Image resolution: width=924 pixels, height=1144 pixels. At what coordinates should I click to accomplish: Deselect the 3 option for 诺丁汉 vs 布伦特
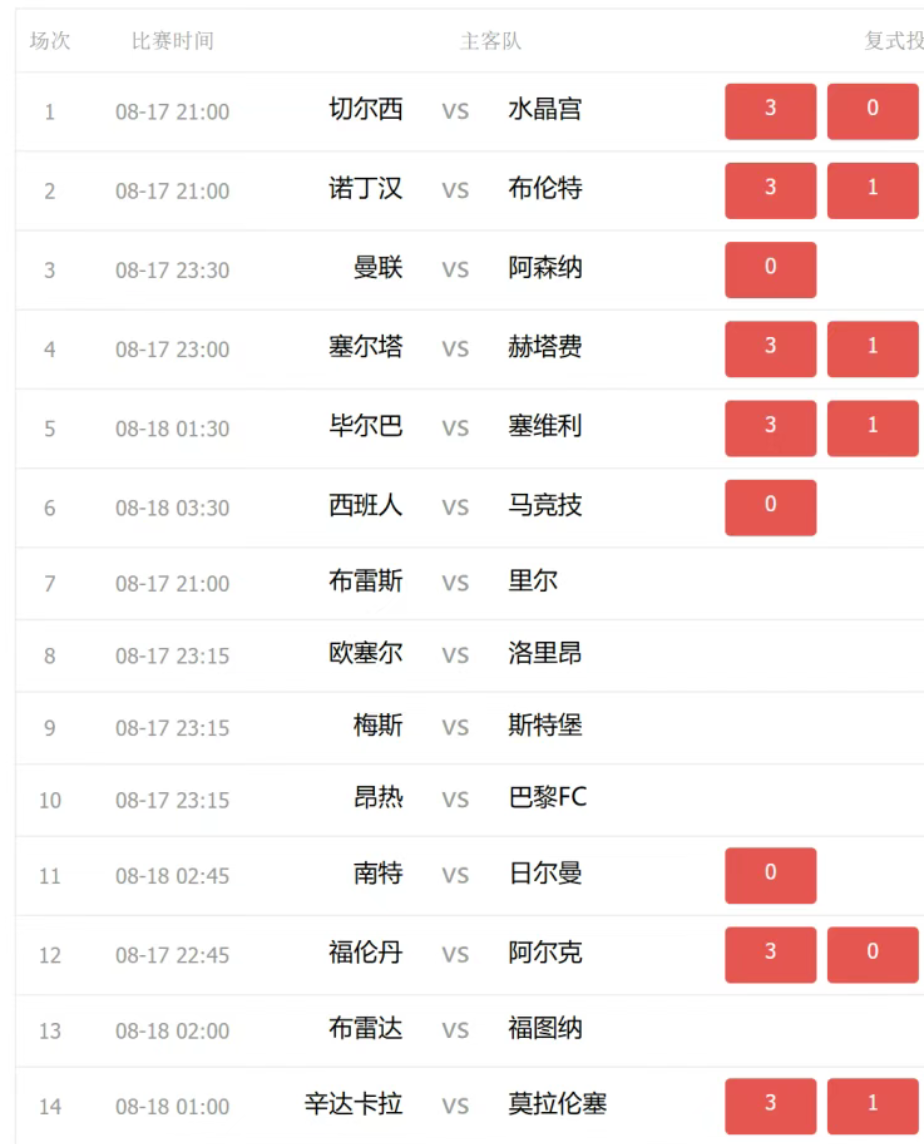point(770,190)
